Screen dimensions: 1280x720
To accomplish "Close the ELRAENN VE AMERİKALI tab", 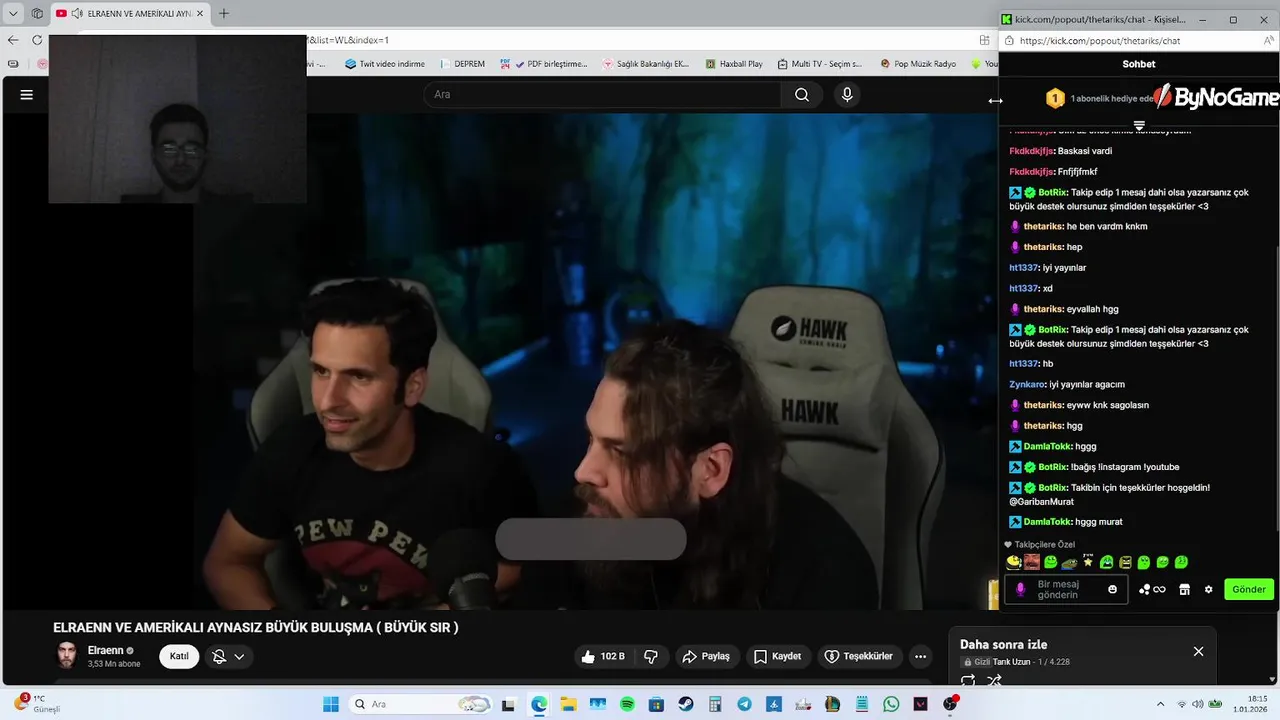I will (200, 13).
